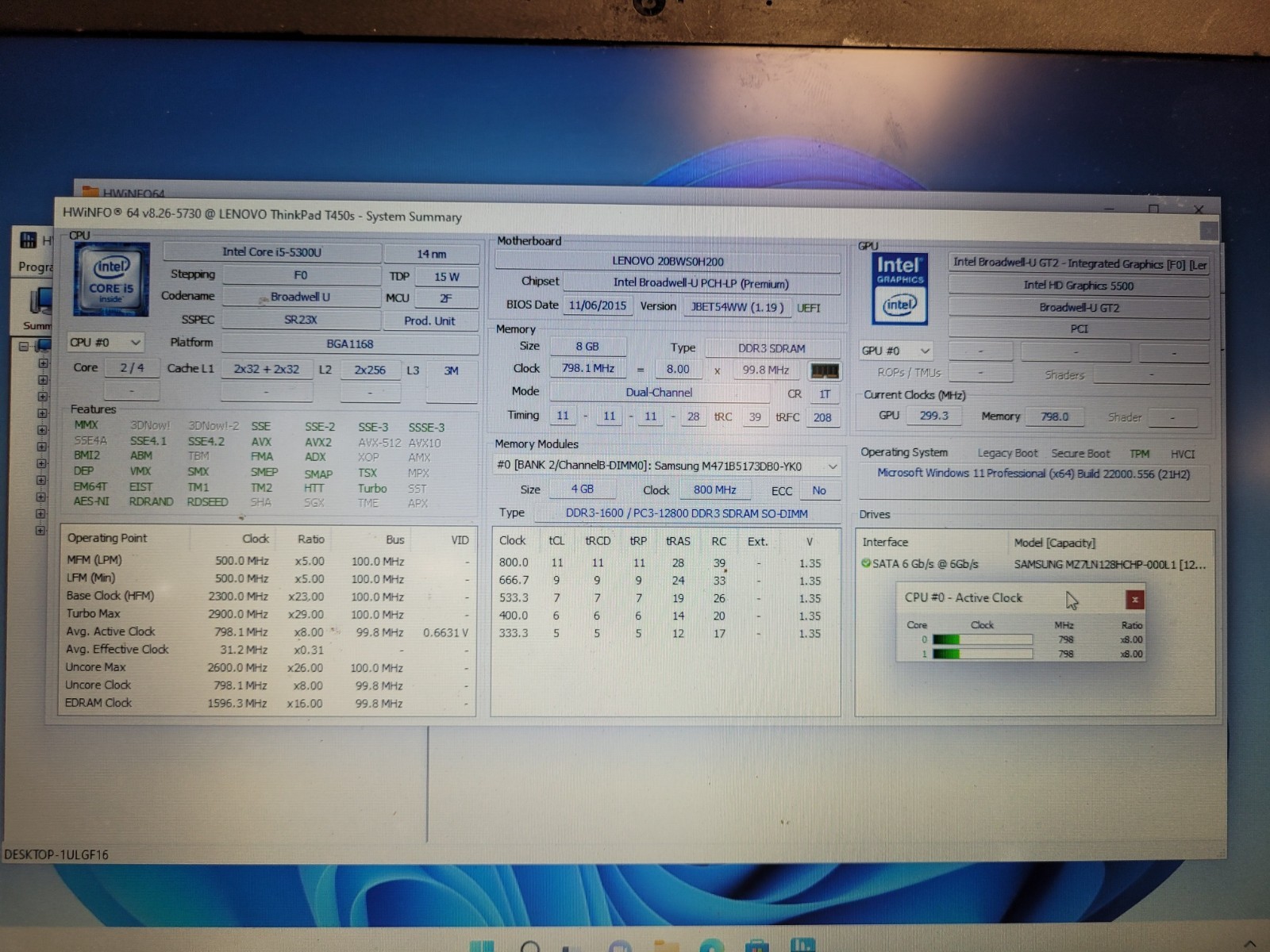Click the Intel Core i5 logo image
This screenshot has width=1270, height=952.
[112, 279]
